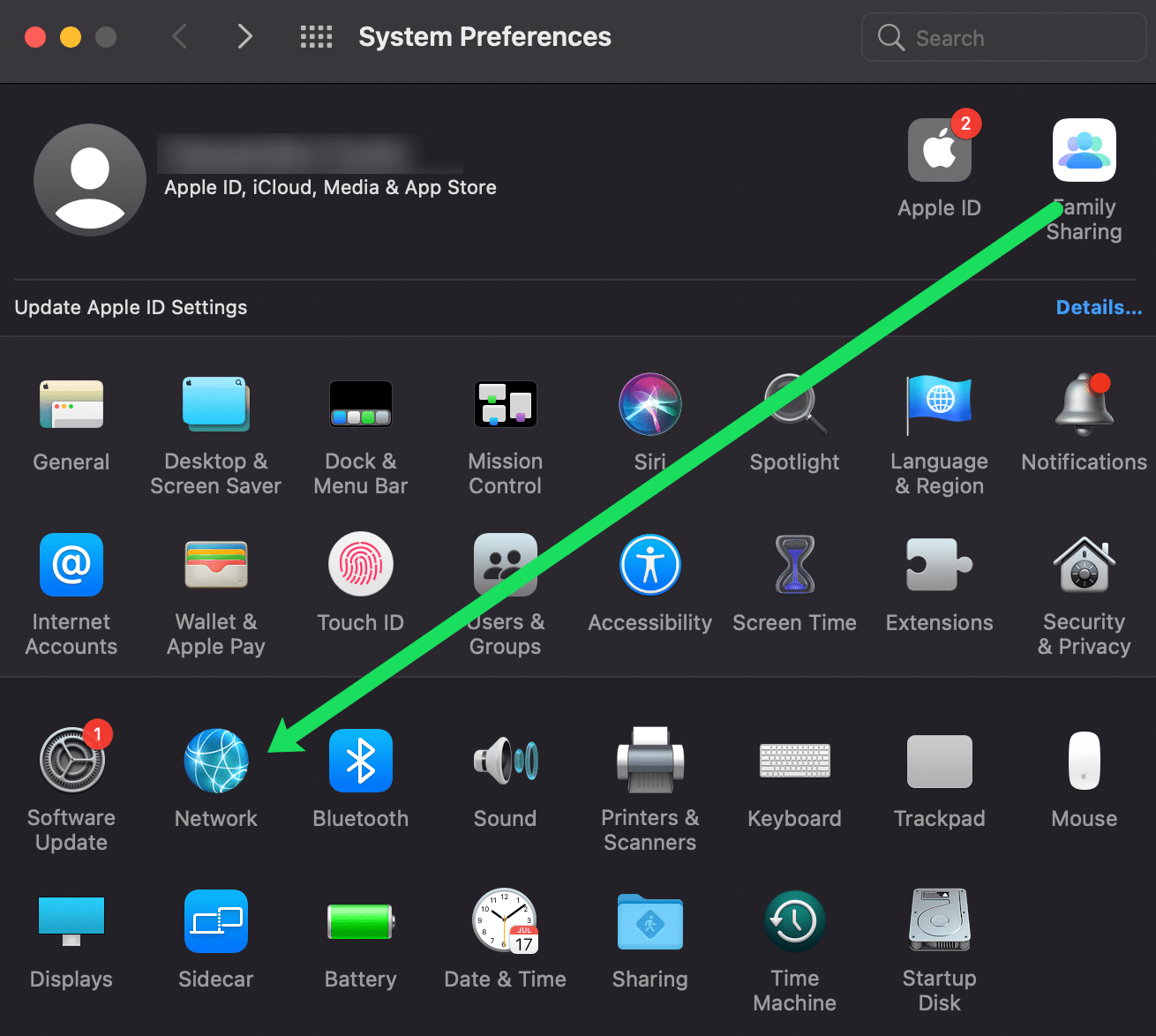Open Security & Privacy preferences
The image size is (1156, 1036).
click(1084, 565)
